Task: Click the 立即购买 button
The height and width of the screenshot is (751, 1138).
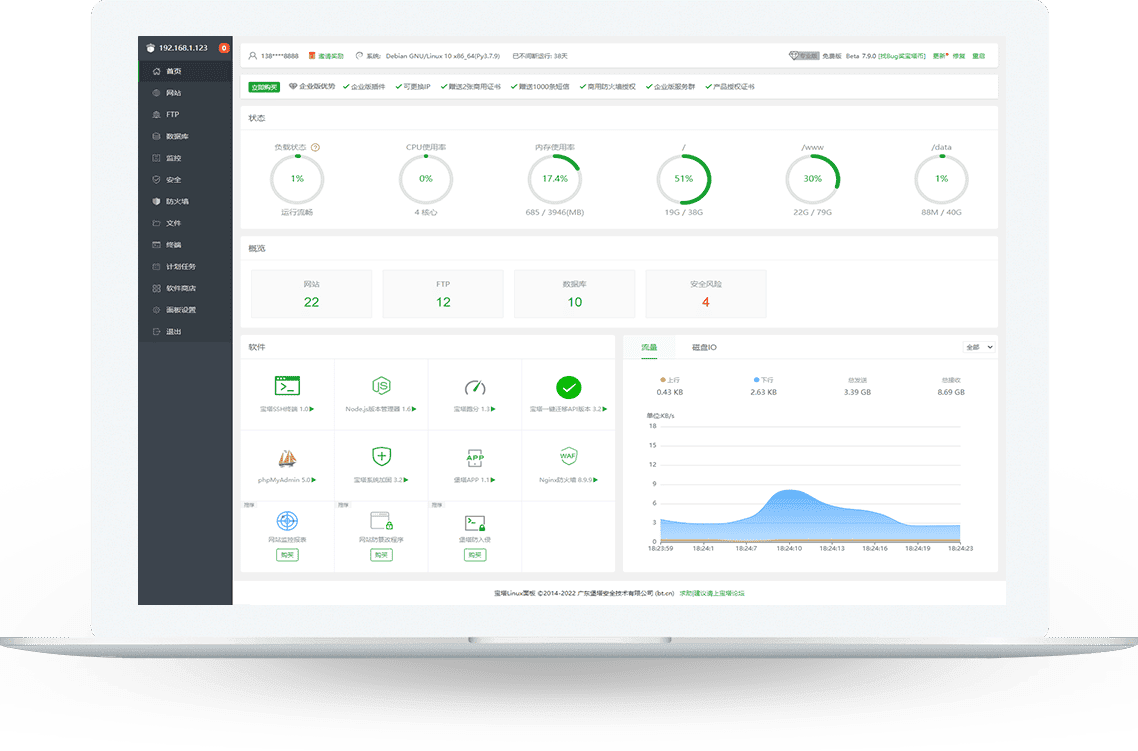Action: [x=264, y=87]
